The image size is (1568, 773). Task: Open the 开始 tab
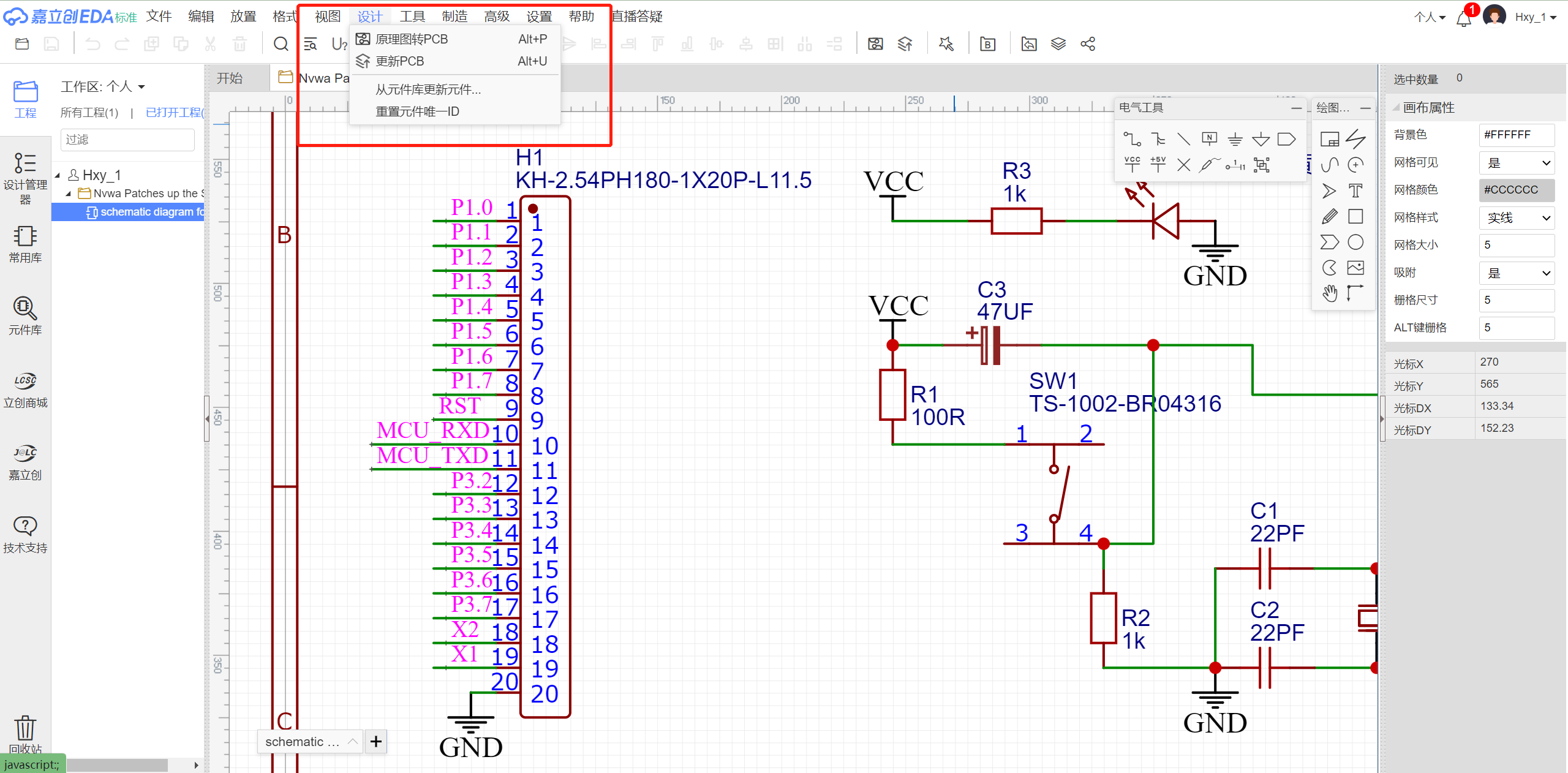pyautogui.click(x=230, y=78)
